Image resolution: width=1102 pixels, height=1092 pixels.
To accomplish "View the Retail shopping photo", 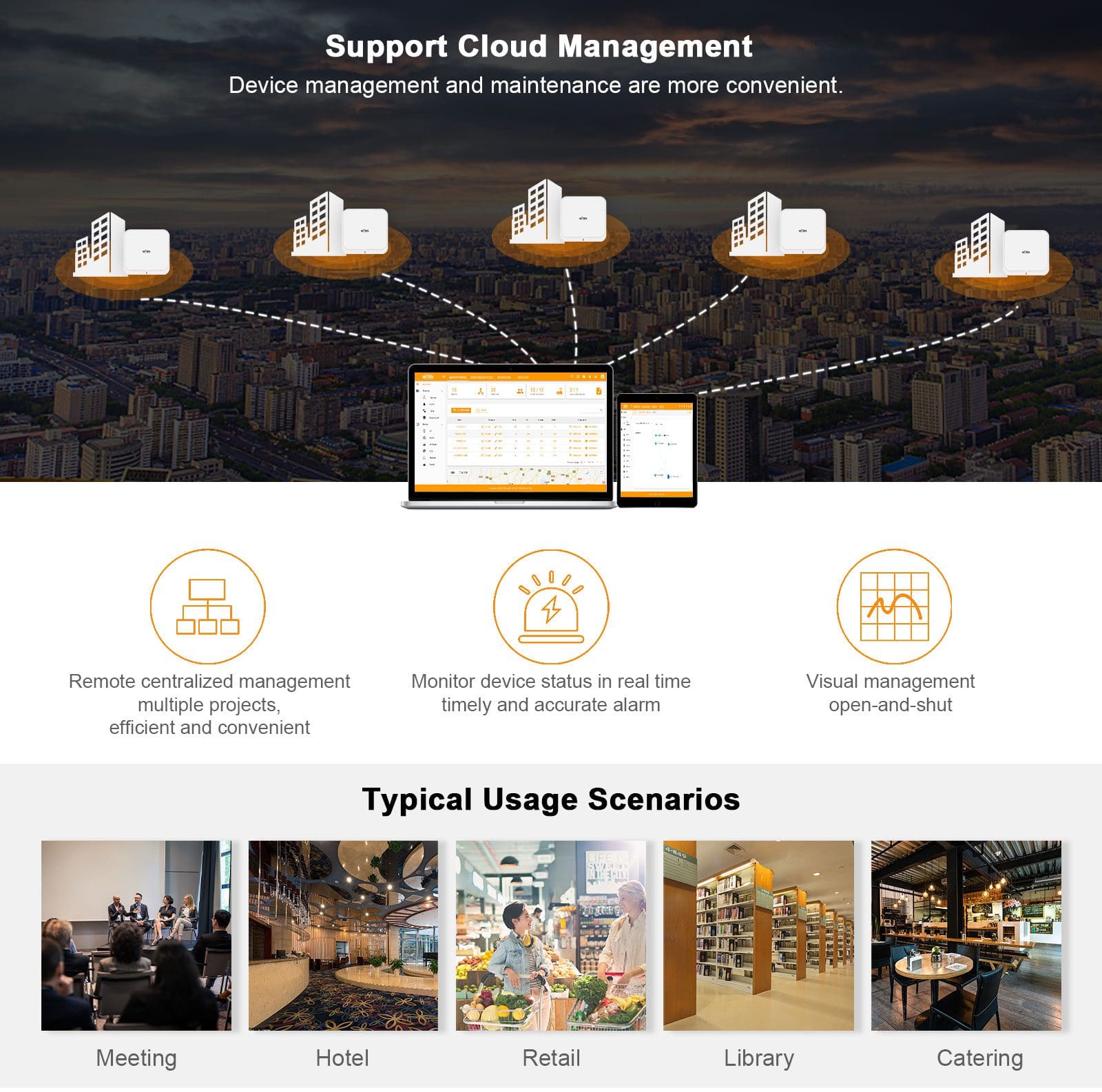I will 551,935.
